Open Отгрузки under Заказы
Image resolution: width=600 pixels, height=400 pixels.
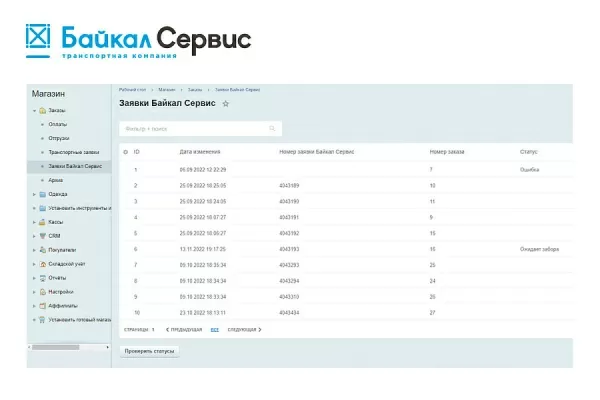tap(59, 138)
